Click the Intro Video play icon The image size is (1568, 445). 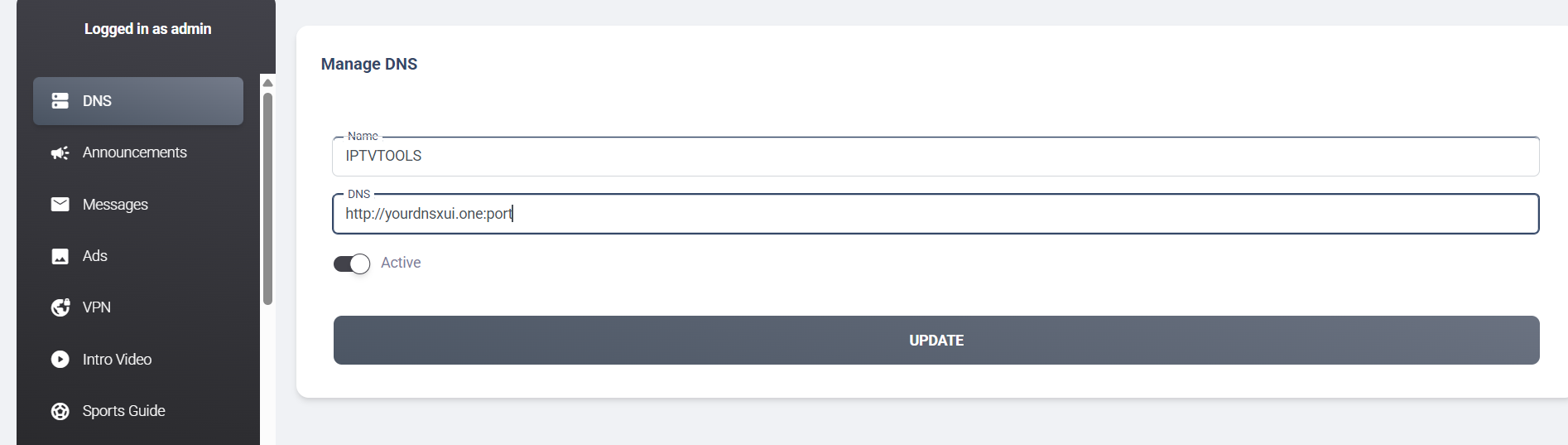(x=60, y=359)
